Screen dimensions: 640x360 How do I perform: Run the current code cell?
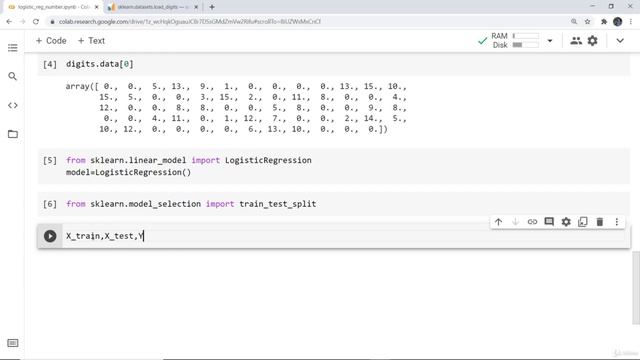click(50, 236)
